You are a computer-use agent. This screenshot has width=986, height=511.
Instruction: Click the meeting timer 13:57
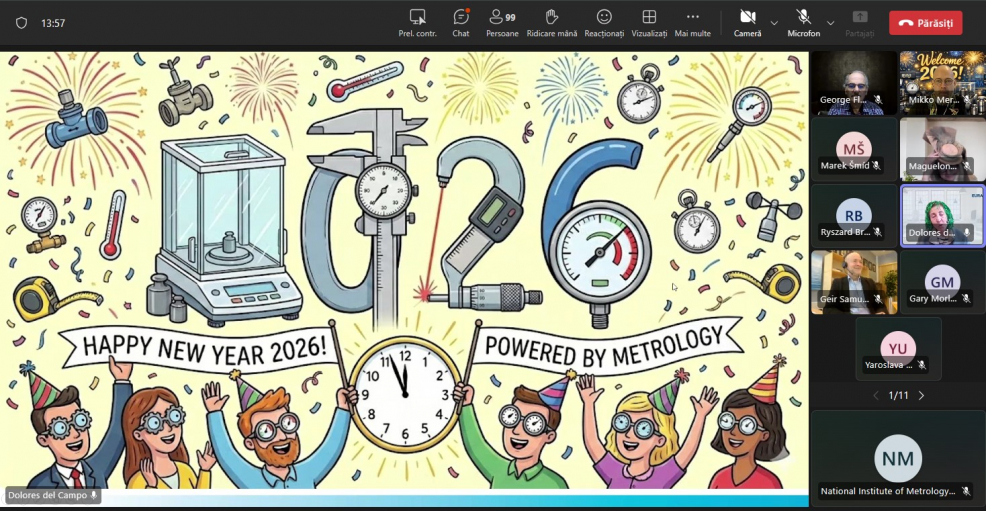tap(53, 23)
